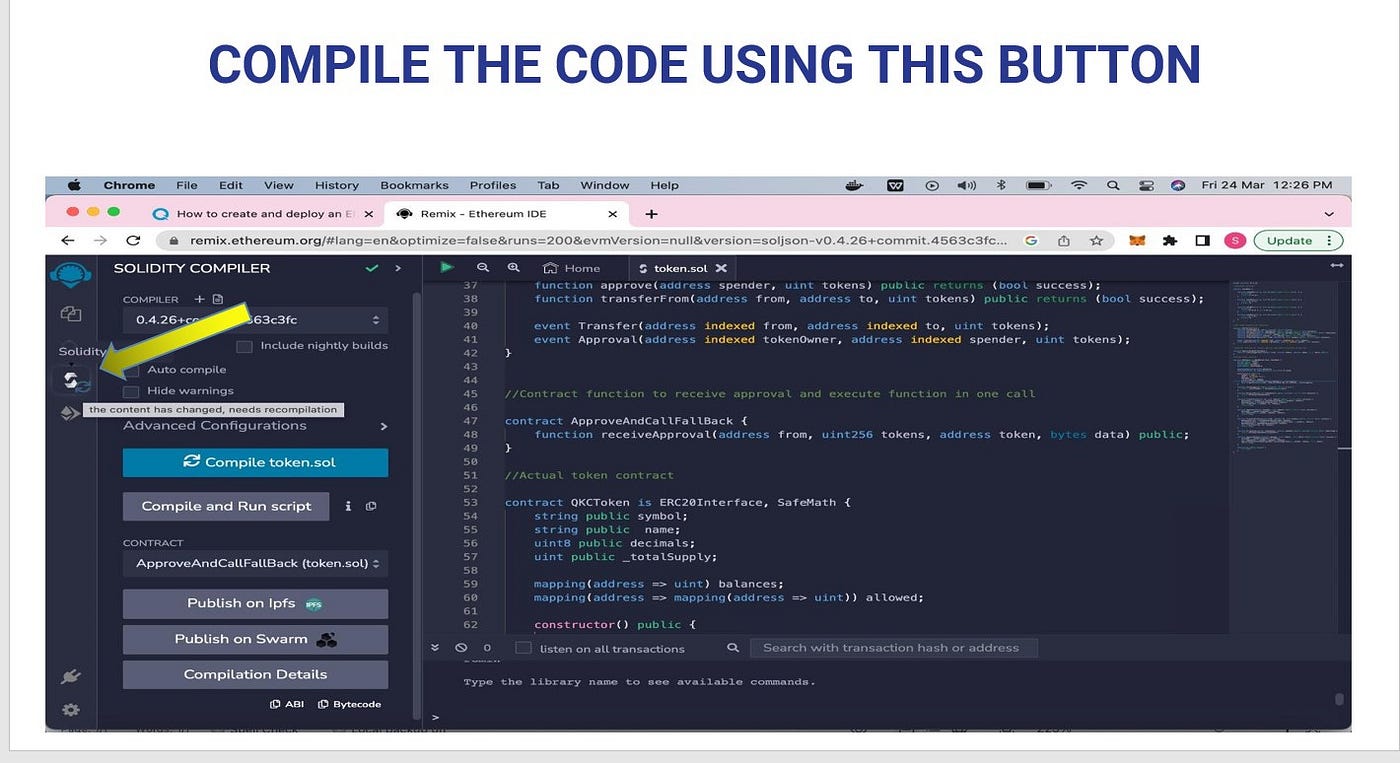This screenshot has width=1400, height=763.
Task: Bookmark this page with star icon
Action: tap(1096, 240)
